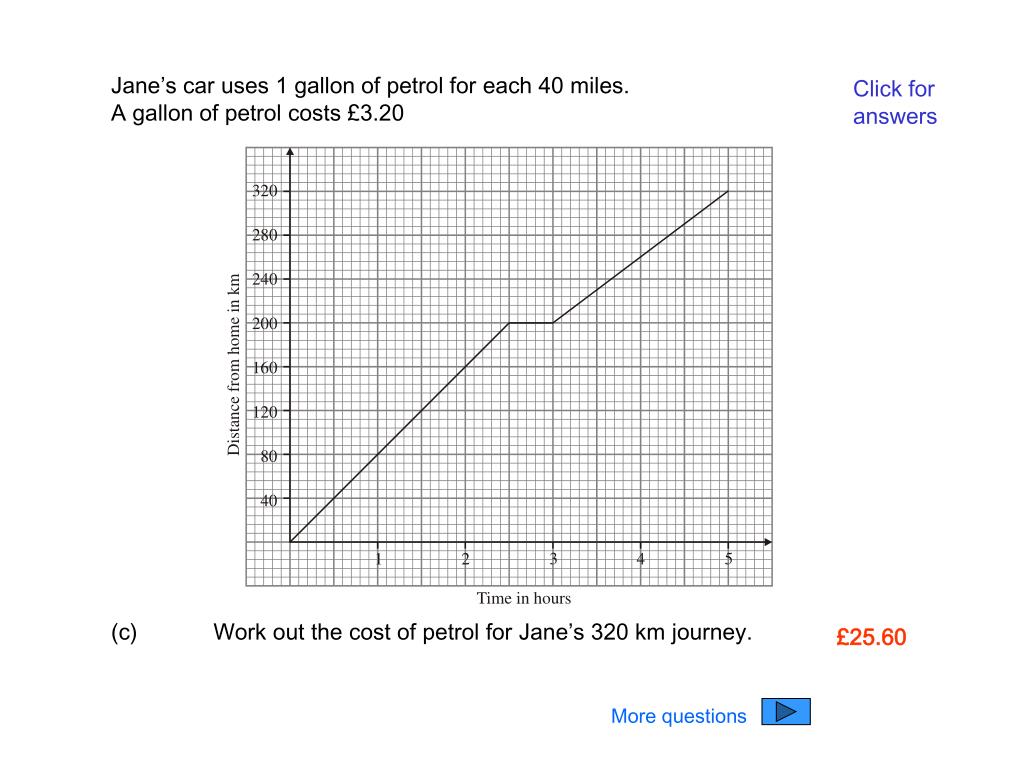
Task: Click the 'Click for answers' text
Action: tap(894, 103)
